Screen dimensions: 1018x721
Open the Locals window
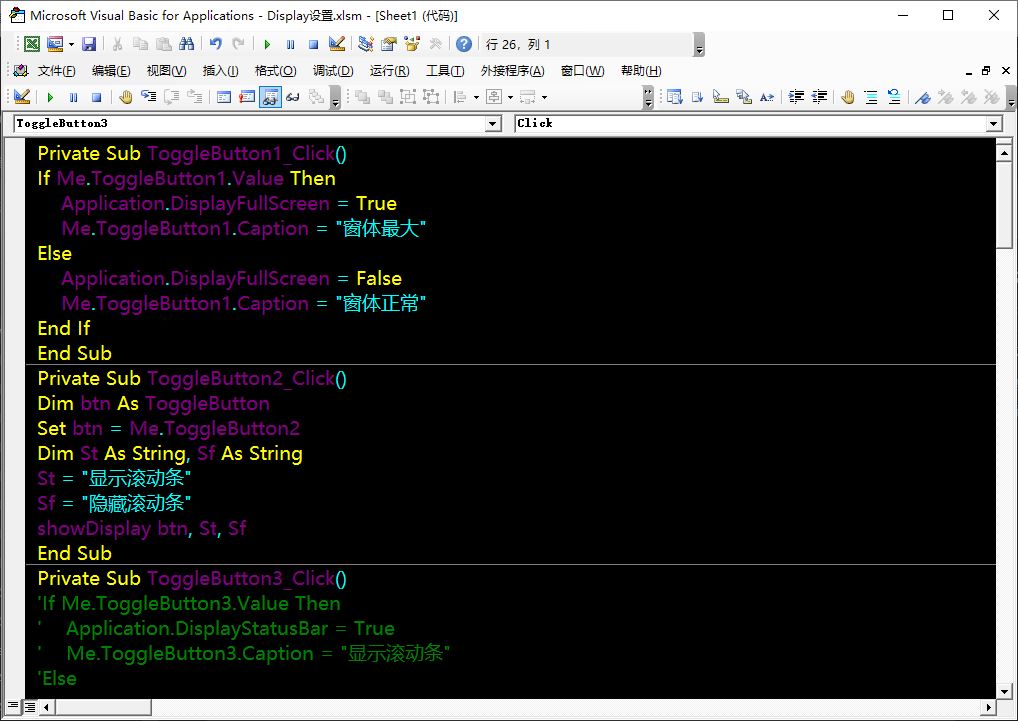[224, 97]
